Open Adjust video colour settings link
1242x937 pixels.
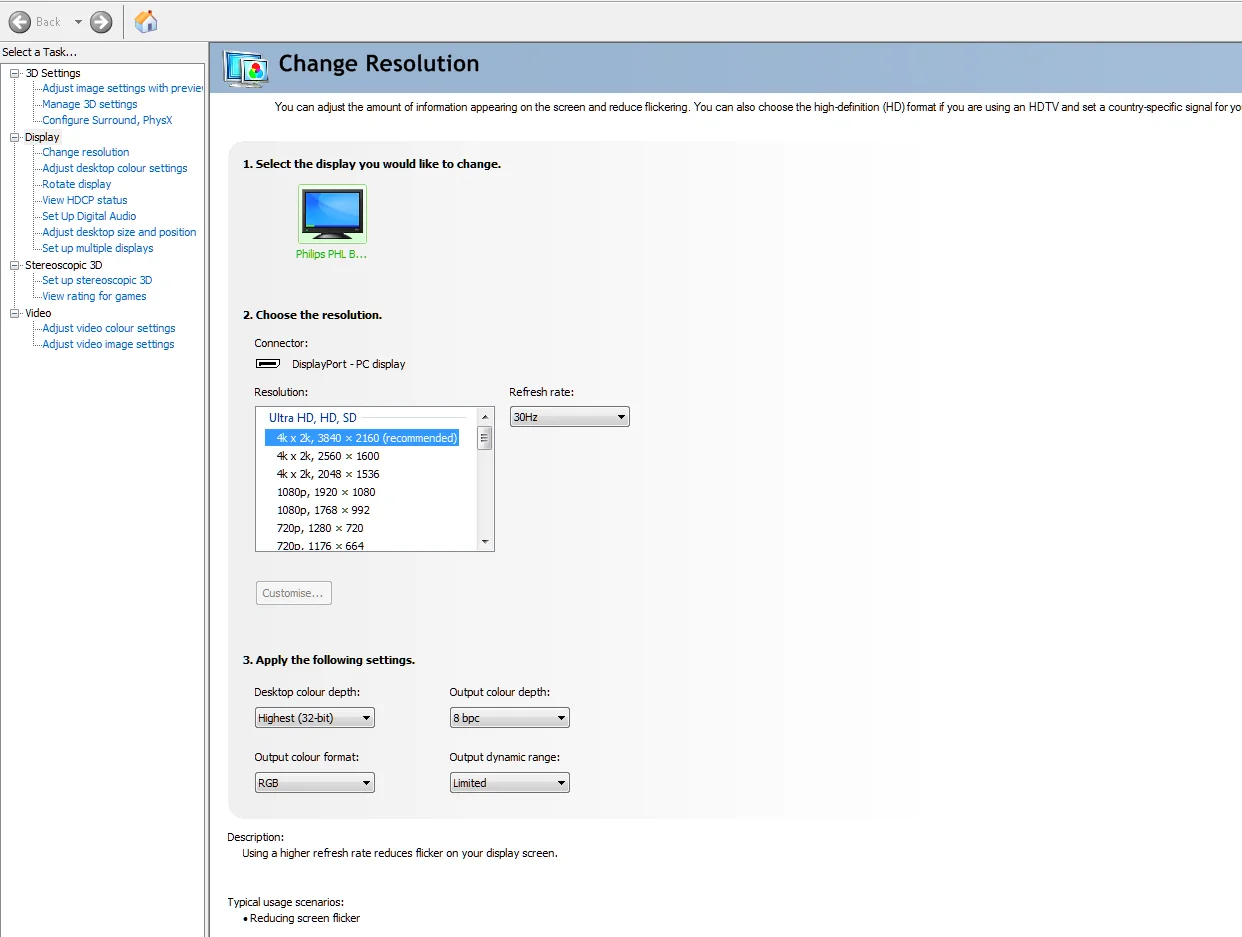pyautogui.click(x=109, y=328)
